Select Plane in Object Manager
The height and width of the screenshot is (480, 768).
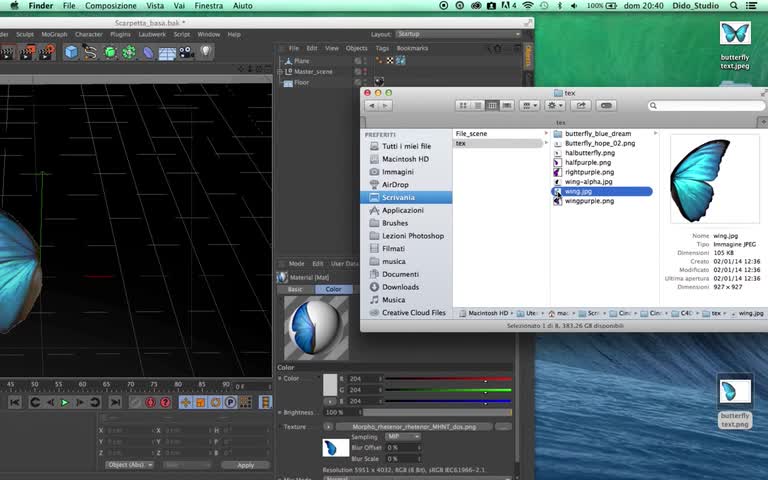point(302,61)
